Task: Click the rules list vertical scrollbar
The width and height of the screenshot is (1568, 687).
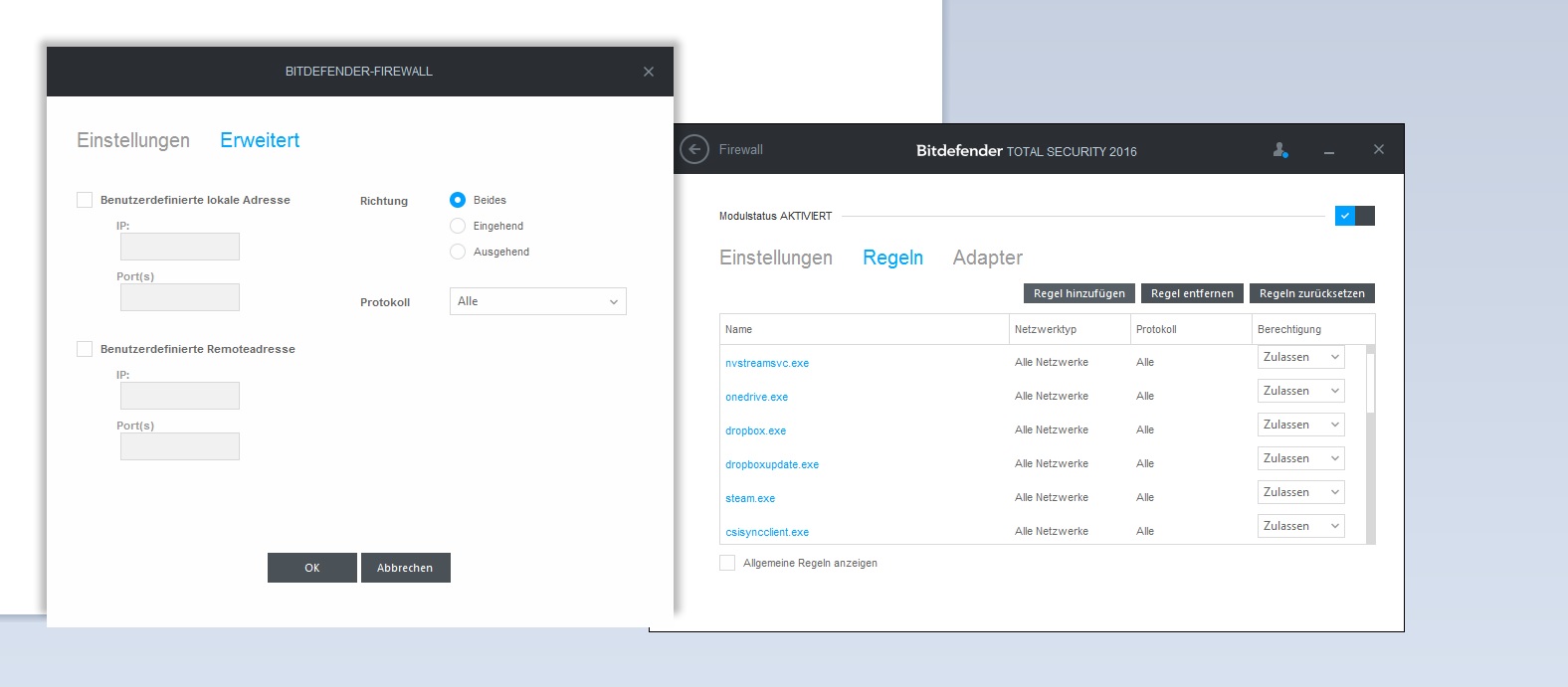Action: point(1371,444)
